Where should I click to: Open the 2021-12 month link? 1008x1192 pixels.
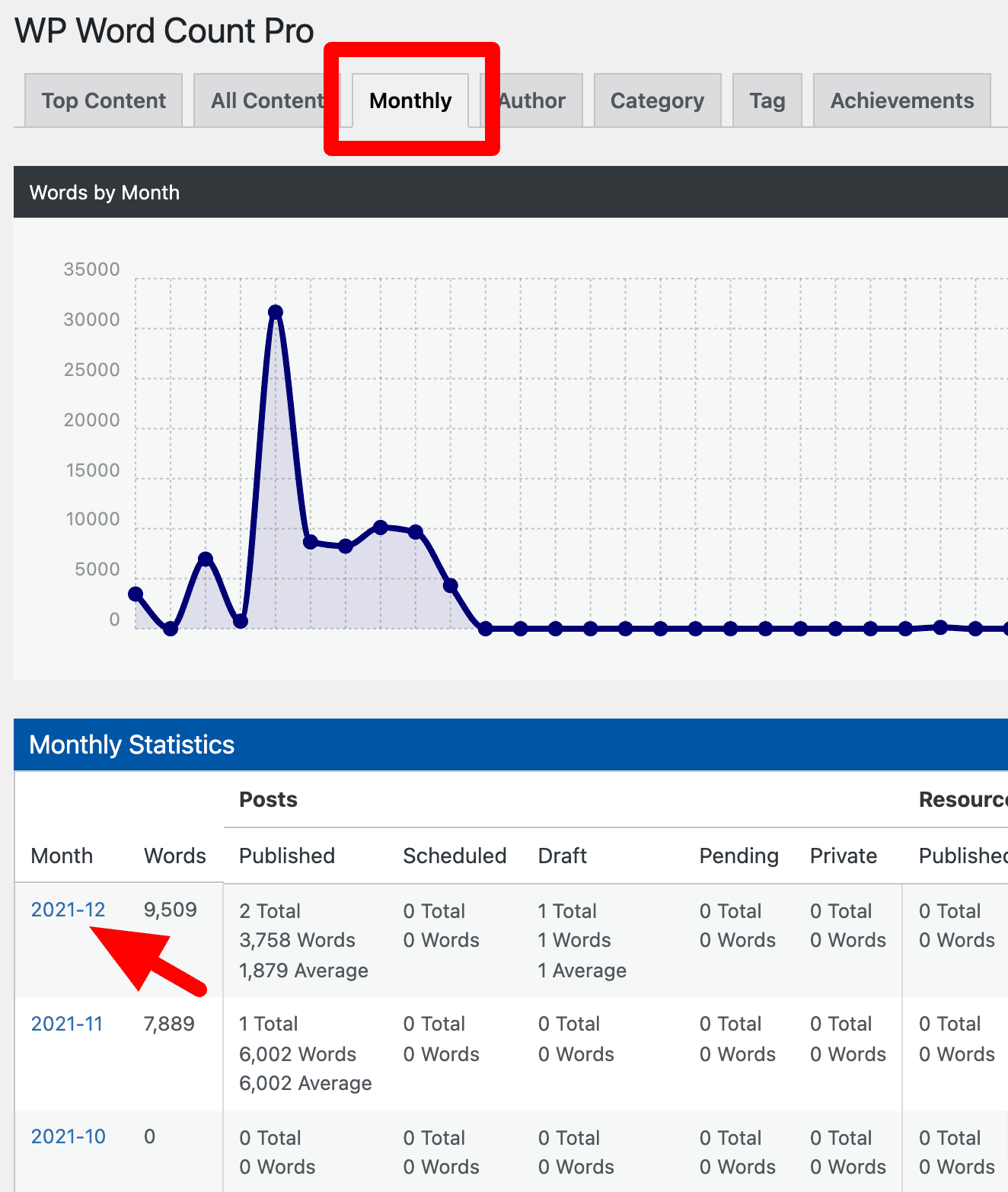68,910
